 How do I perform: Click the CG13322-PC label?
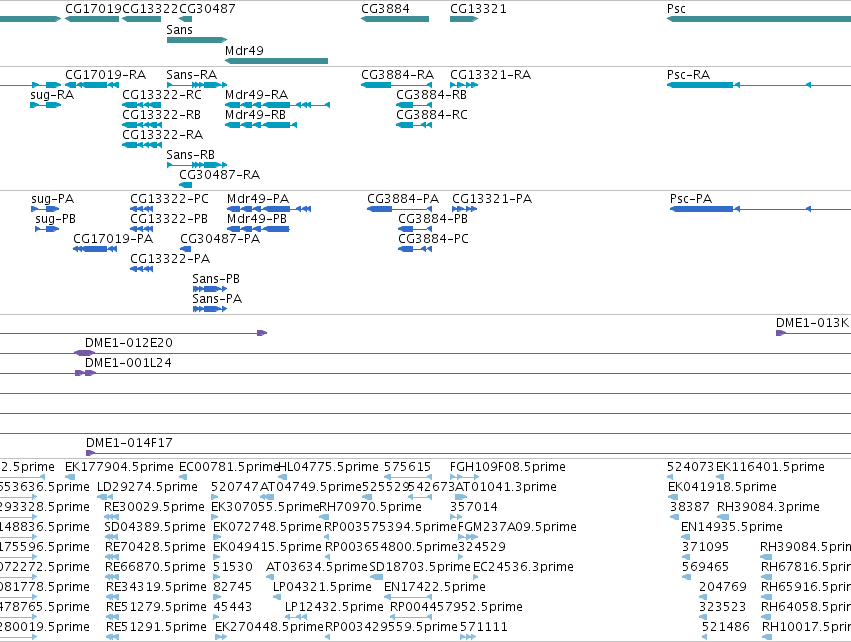169,199
